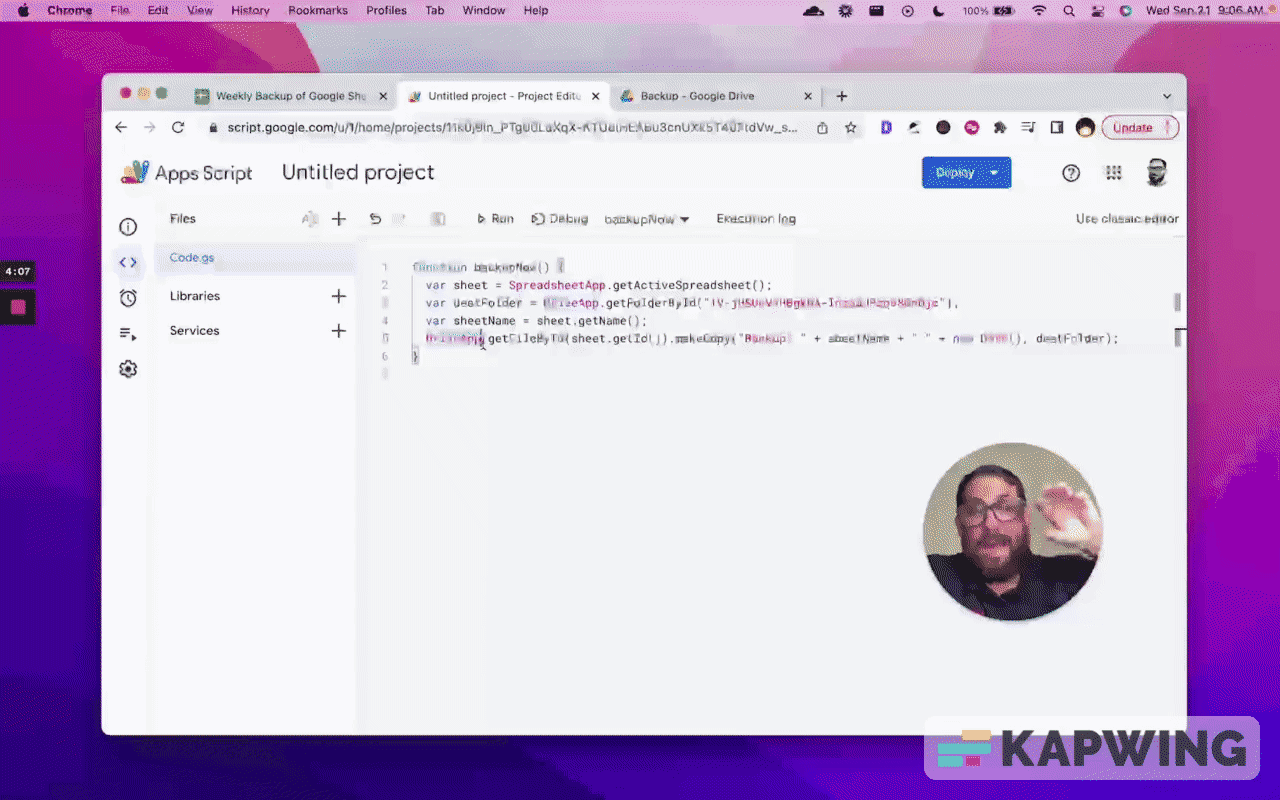Click the editor vertical scrollbar

pyautogui.click(x=1177, y=302)
